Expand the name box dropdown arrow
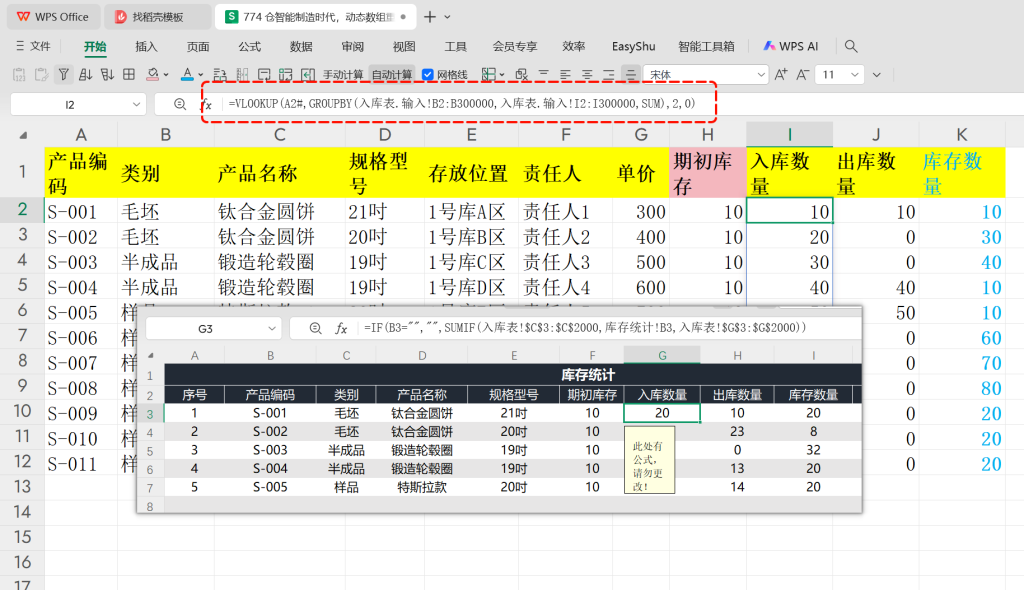The width and height of the screenshot is (1024, 590). click(136, 105)
